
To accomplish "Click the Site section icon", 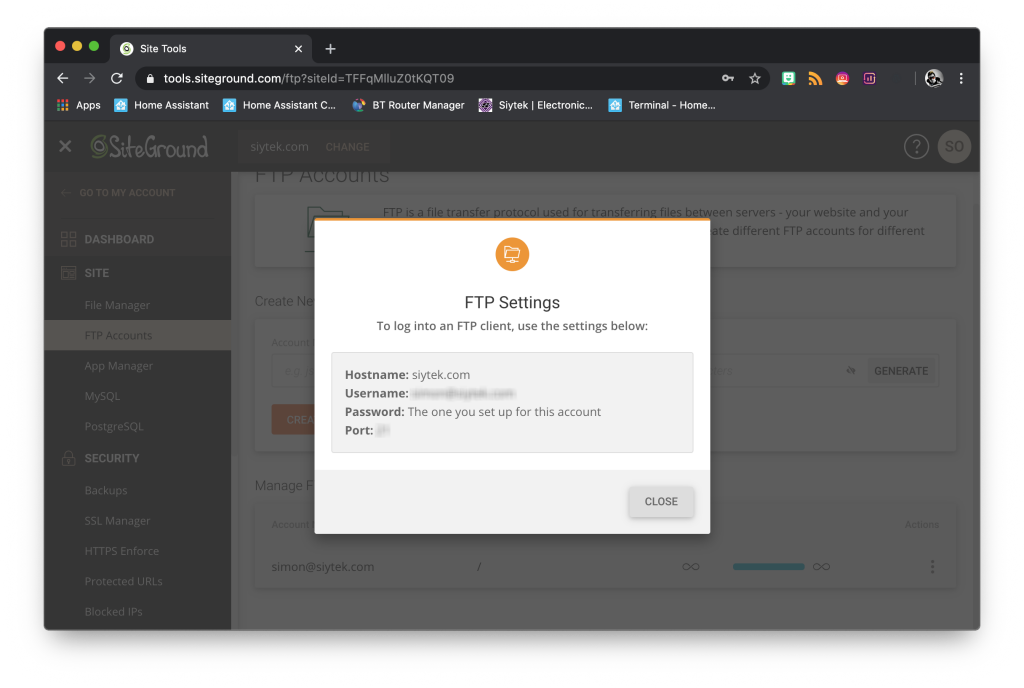I will pos(69,273).
